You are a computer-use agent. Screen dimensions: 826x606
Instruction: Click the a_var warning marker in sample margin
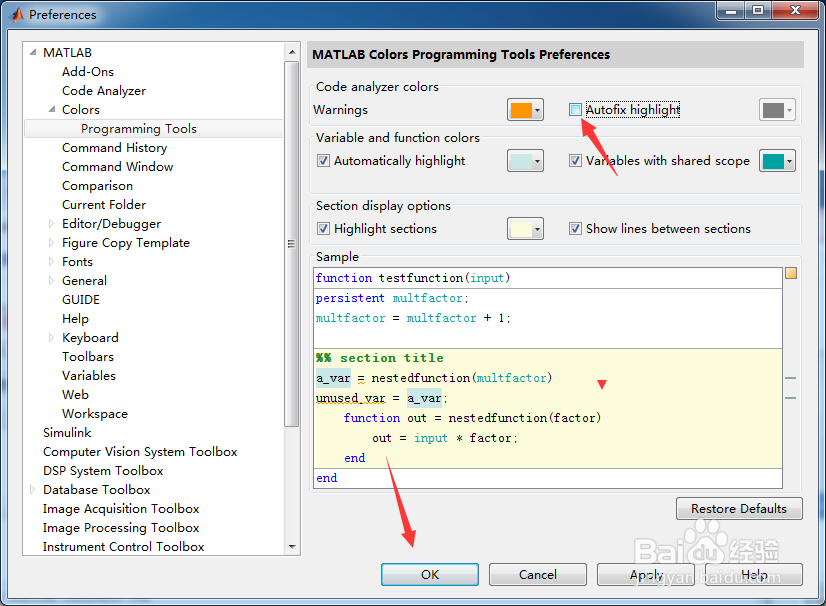point(790,378)
